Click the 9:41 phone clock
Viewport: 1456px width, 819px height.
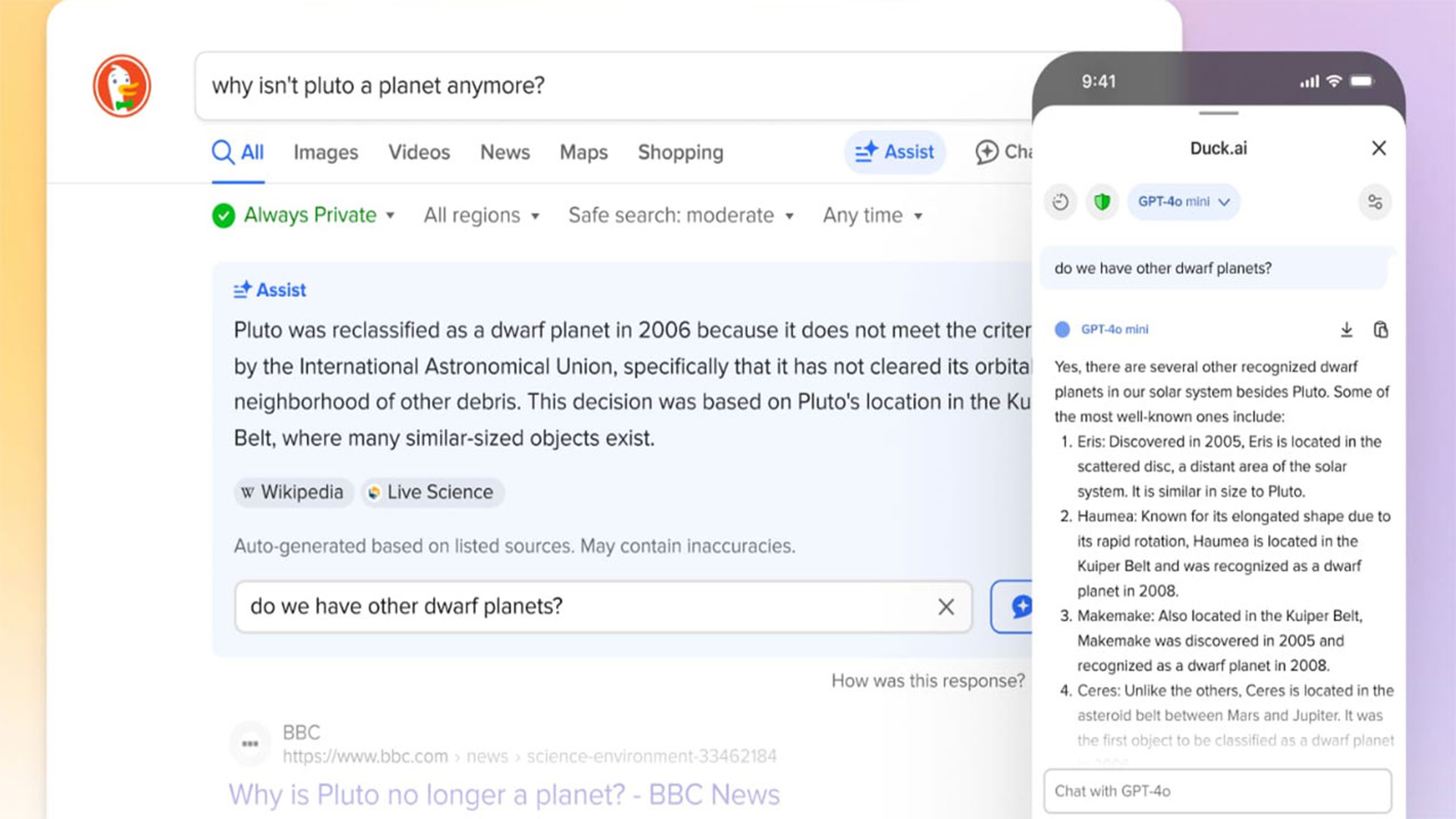[1098, 82]
